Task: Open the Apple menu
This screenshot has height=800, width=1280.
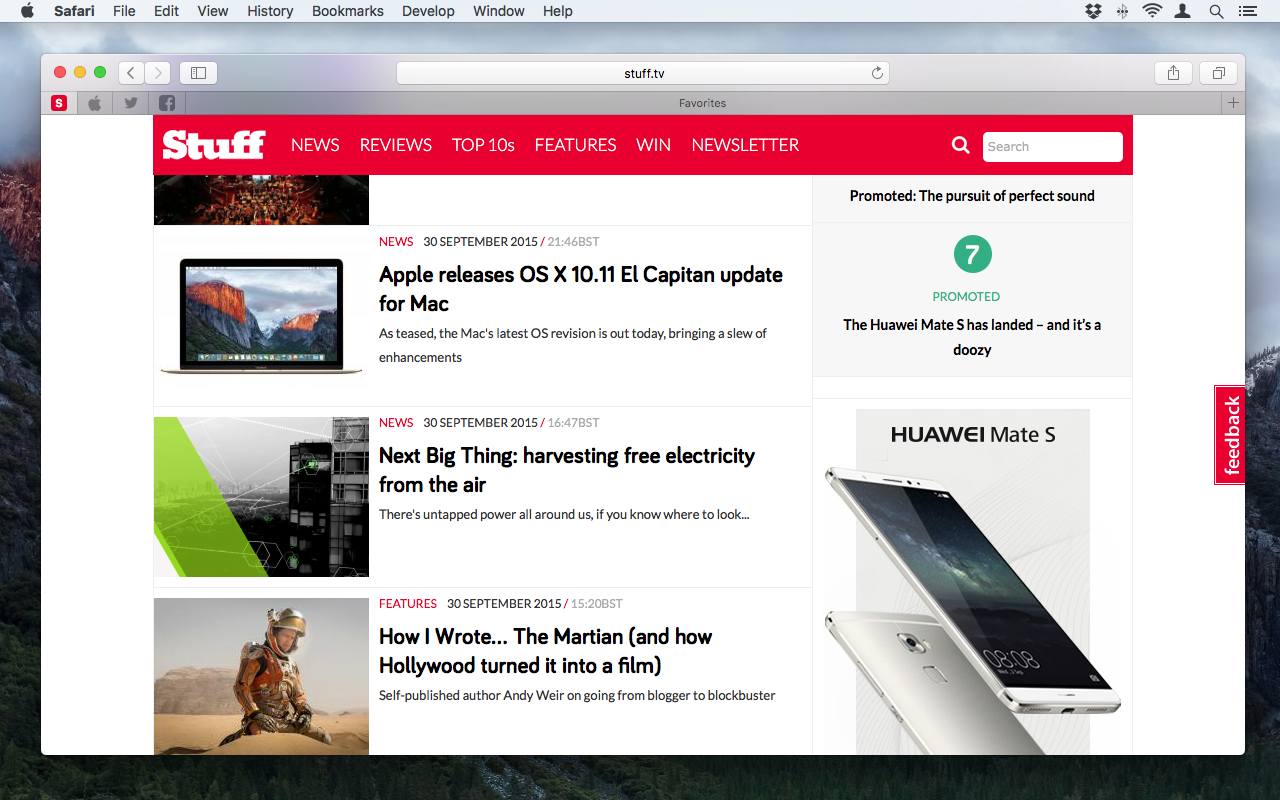Action: coord(27,11)
